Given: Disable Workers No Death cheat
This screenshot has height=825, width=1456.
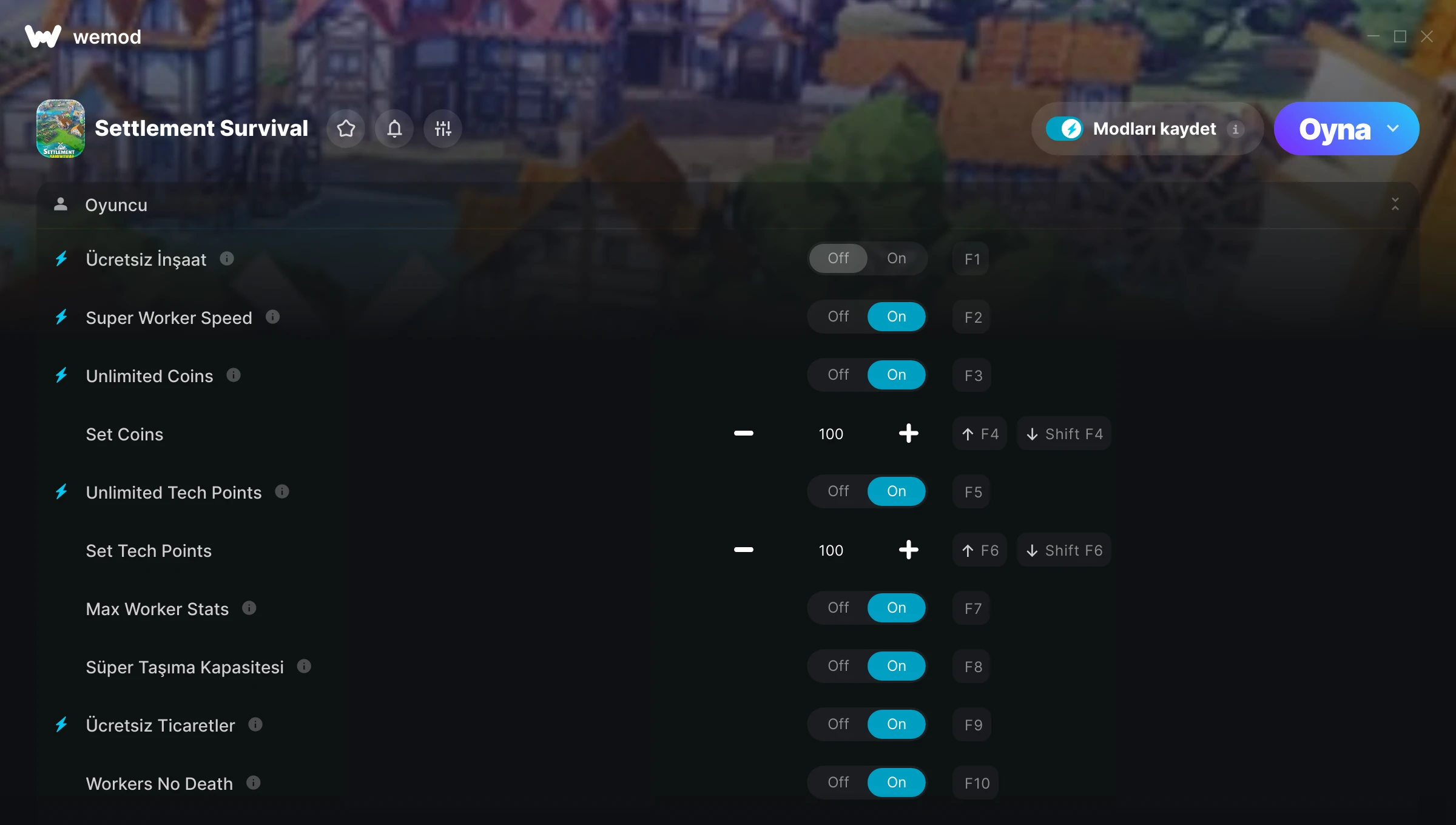Looking at the screenshot, I should (838, 783).
